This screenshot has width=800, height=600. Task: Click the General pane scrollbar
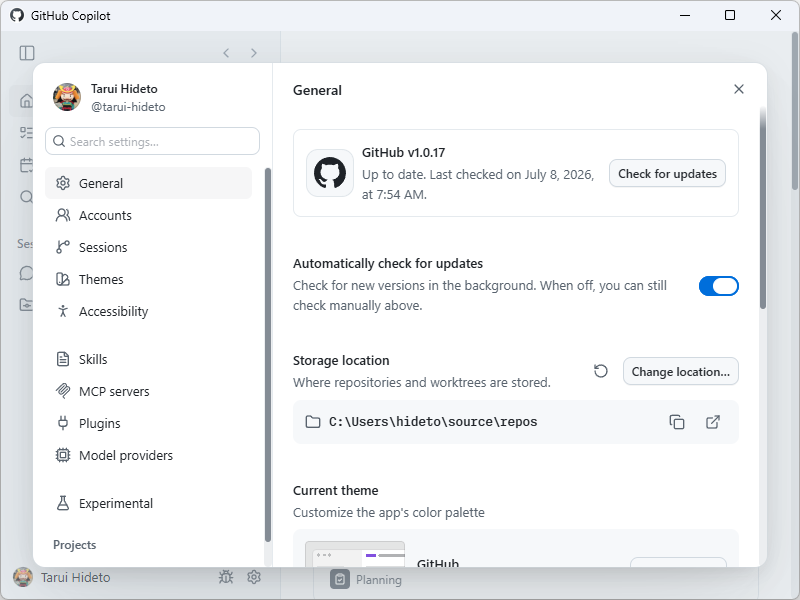(763, 208)
